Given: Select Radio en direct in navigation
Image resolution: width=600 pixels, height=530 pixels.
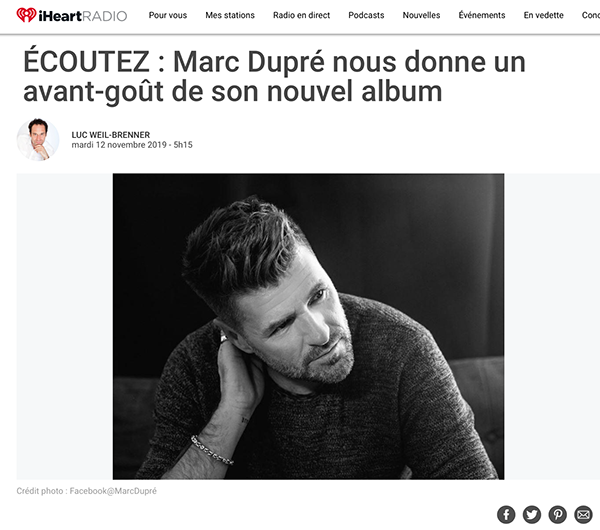Looking at the screenshot, I should pos(301,15).
